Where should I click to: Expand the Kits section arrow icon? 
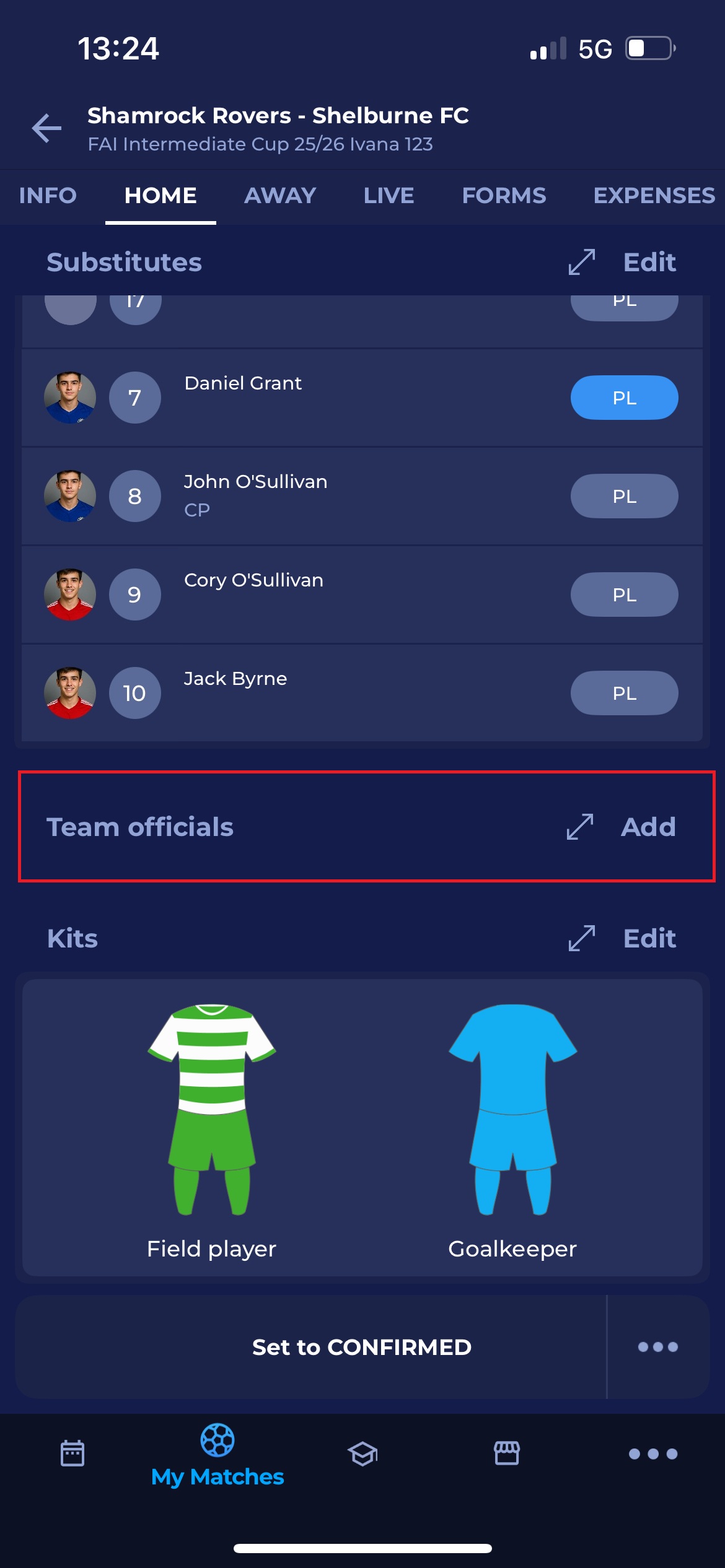click(x=582, y=938)
